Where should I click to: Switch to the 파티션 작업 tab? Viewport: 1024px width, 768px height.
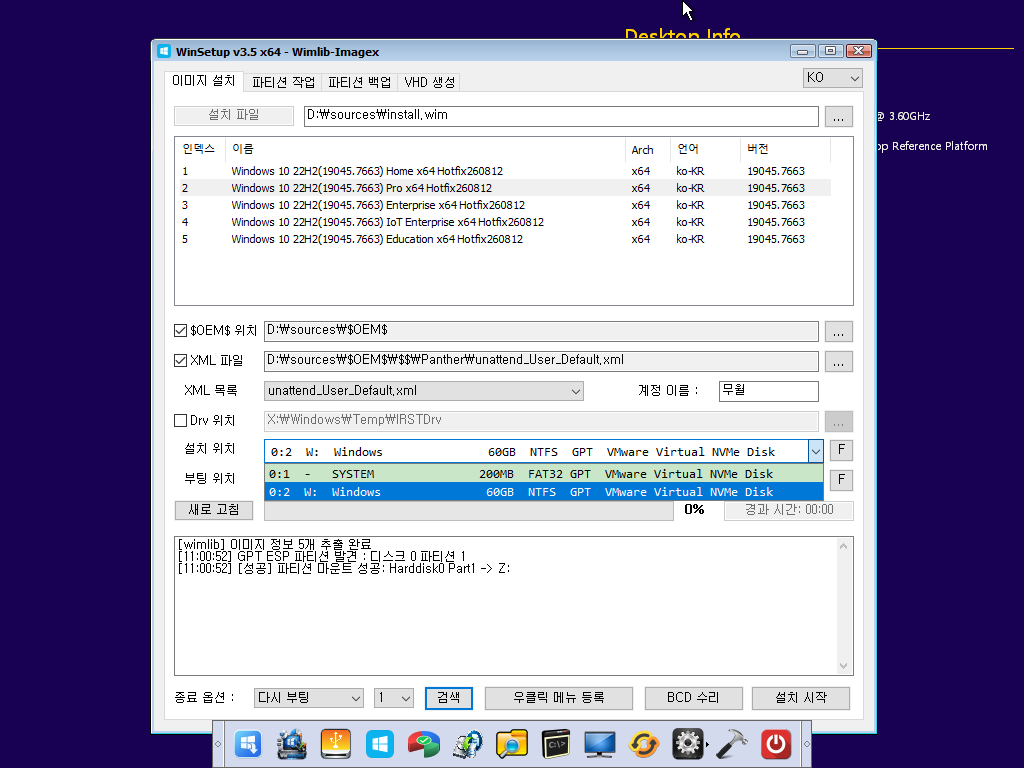(x=283, y=82)
